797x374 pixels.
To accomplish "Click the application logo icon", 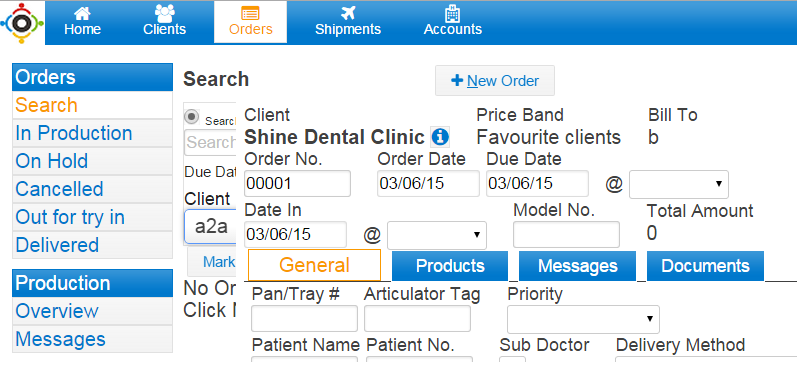I will click(22, 23).
